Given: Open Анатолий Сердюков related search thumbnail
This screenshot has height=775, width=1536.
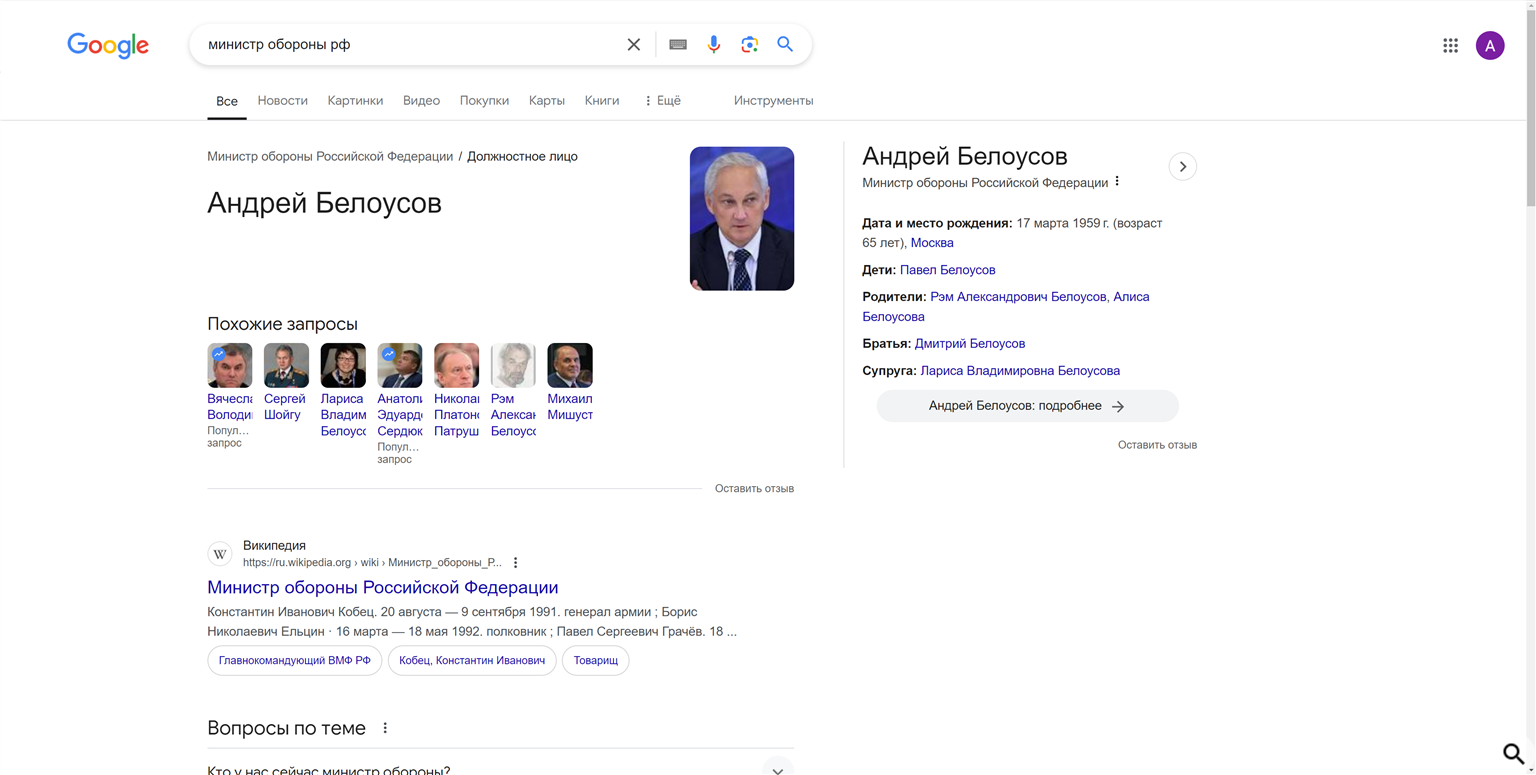Looking at the screenshot, I should click(x=400, y=365).
